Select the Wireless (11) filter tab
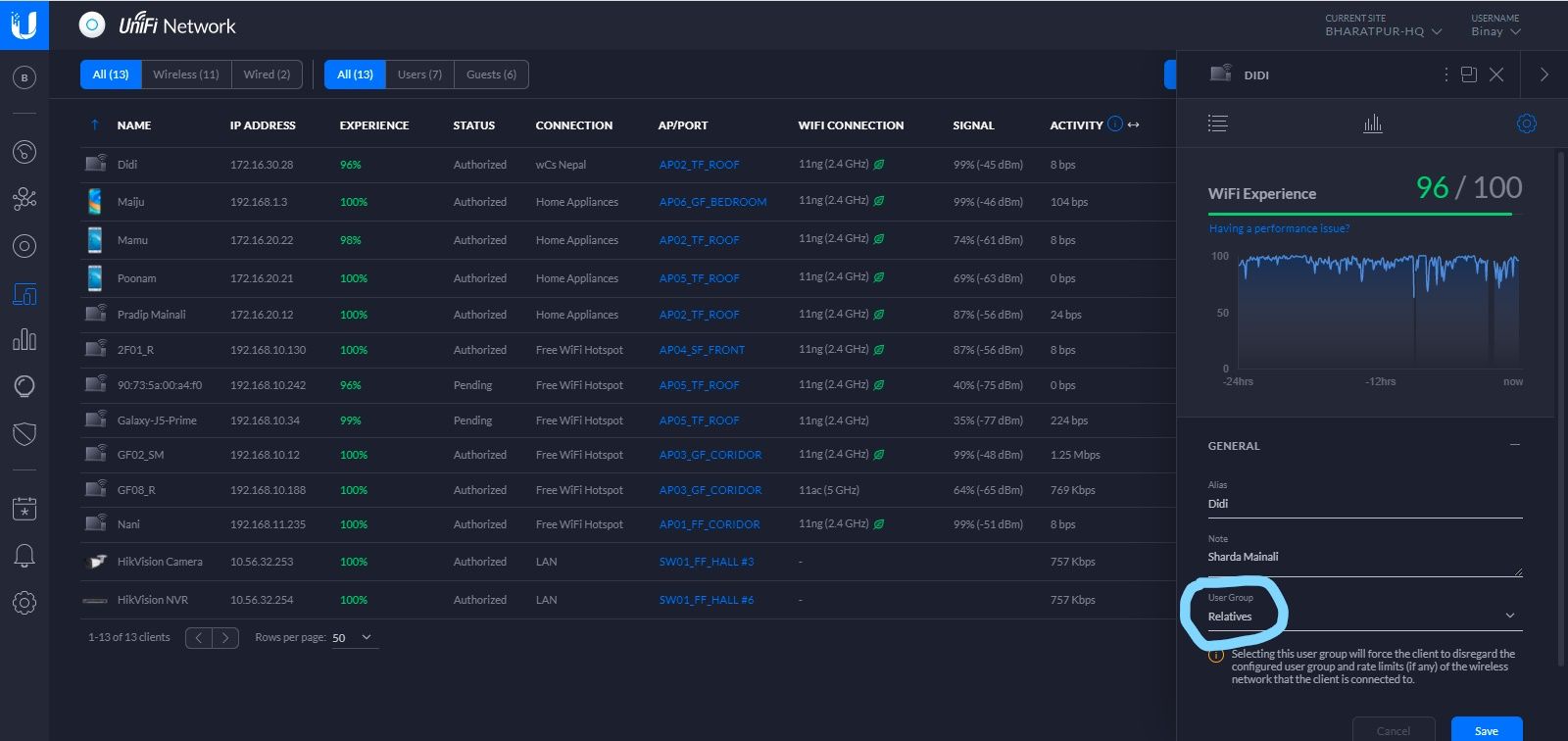The height and width of the screenshot is (741, 1568). tap(186, 74)
